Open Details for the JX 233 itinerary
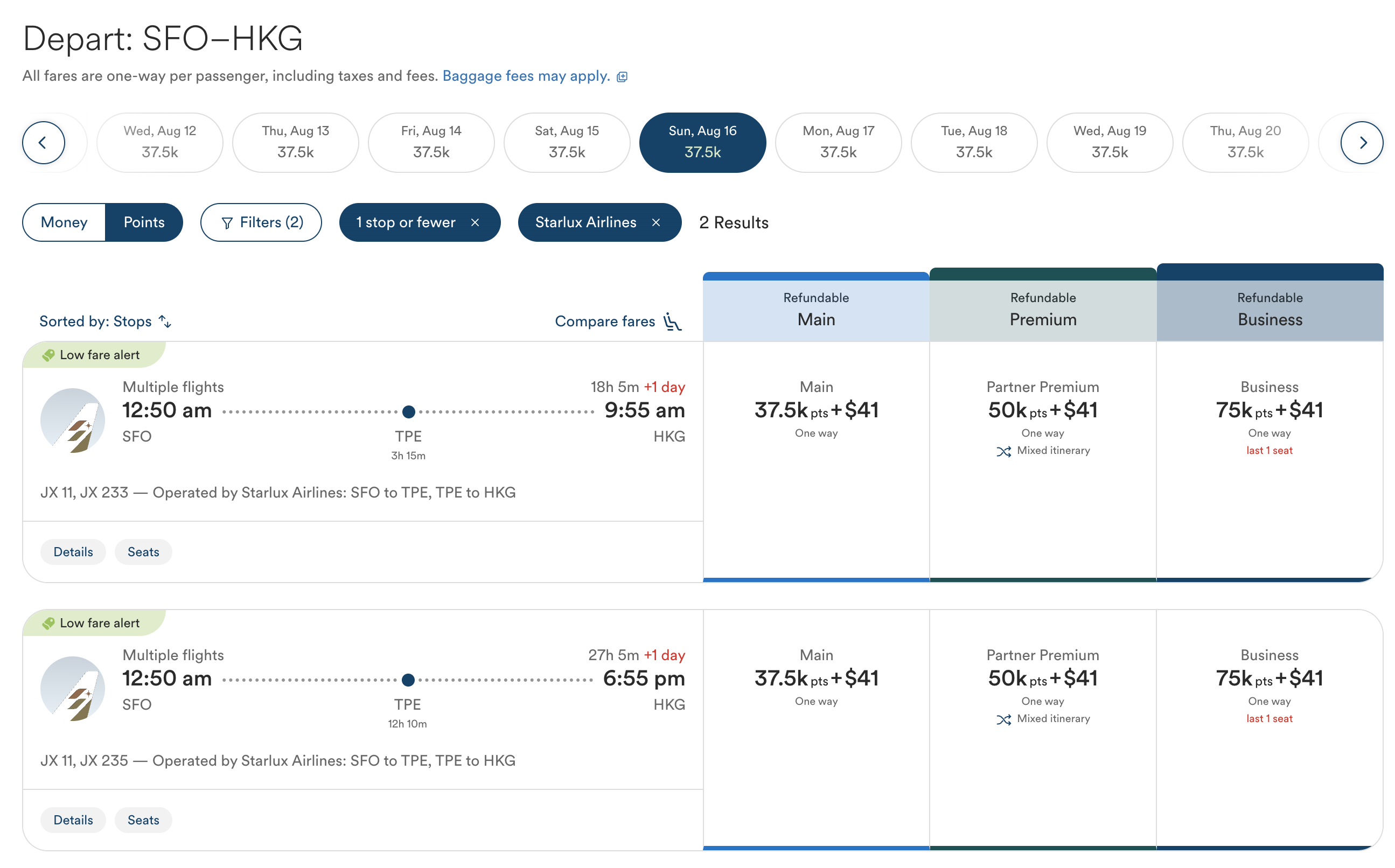The height and width of the screenshot is (868, 1395). tap(73, 552)
